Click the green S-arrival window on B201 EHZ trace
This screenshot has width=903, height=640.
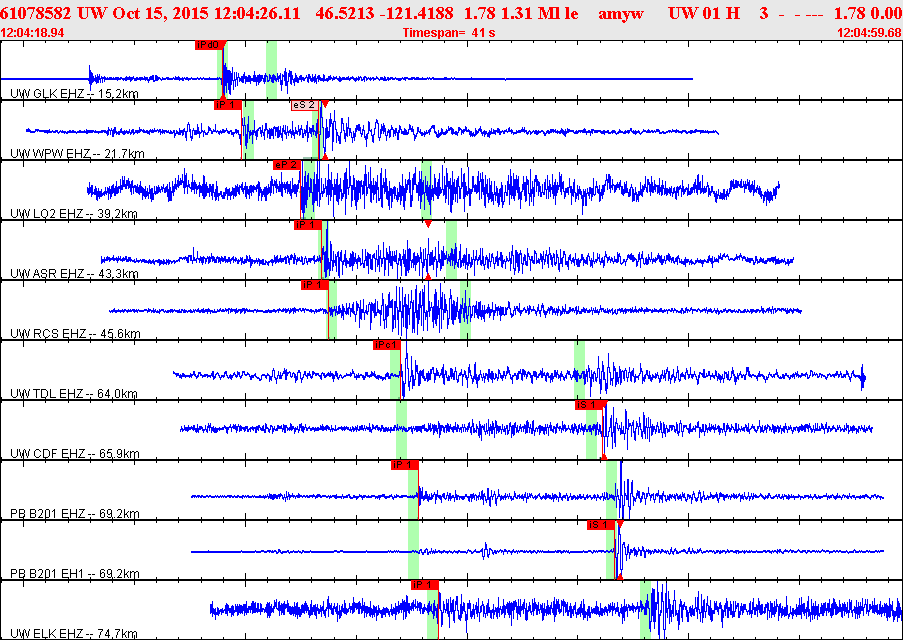612,490
